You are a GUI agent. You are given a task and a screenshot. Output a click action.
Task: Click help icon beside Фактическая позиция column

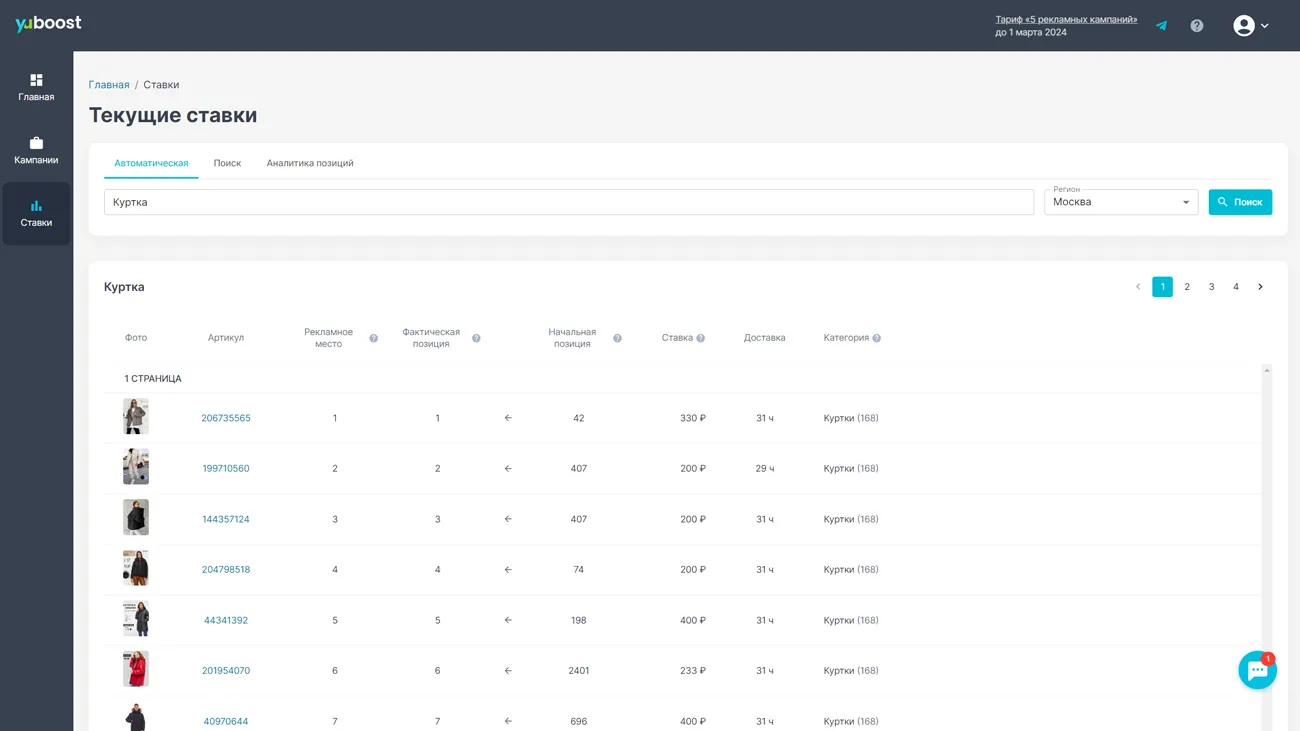tap(476, 338)
